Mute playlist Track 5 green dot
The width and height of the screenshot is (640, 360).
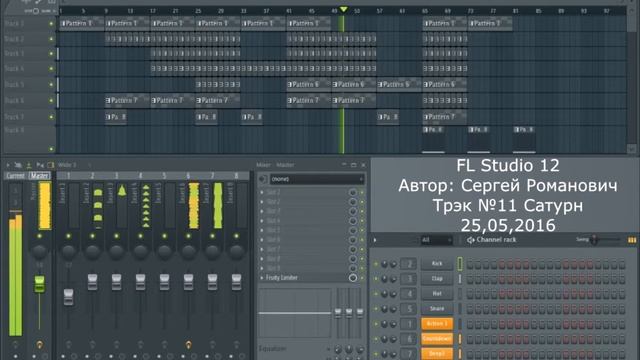(51, 84)
